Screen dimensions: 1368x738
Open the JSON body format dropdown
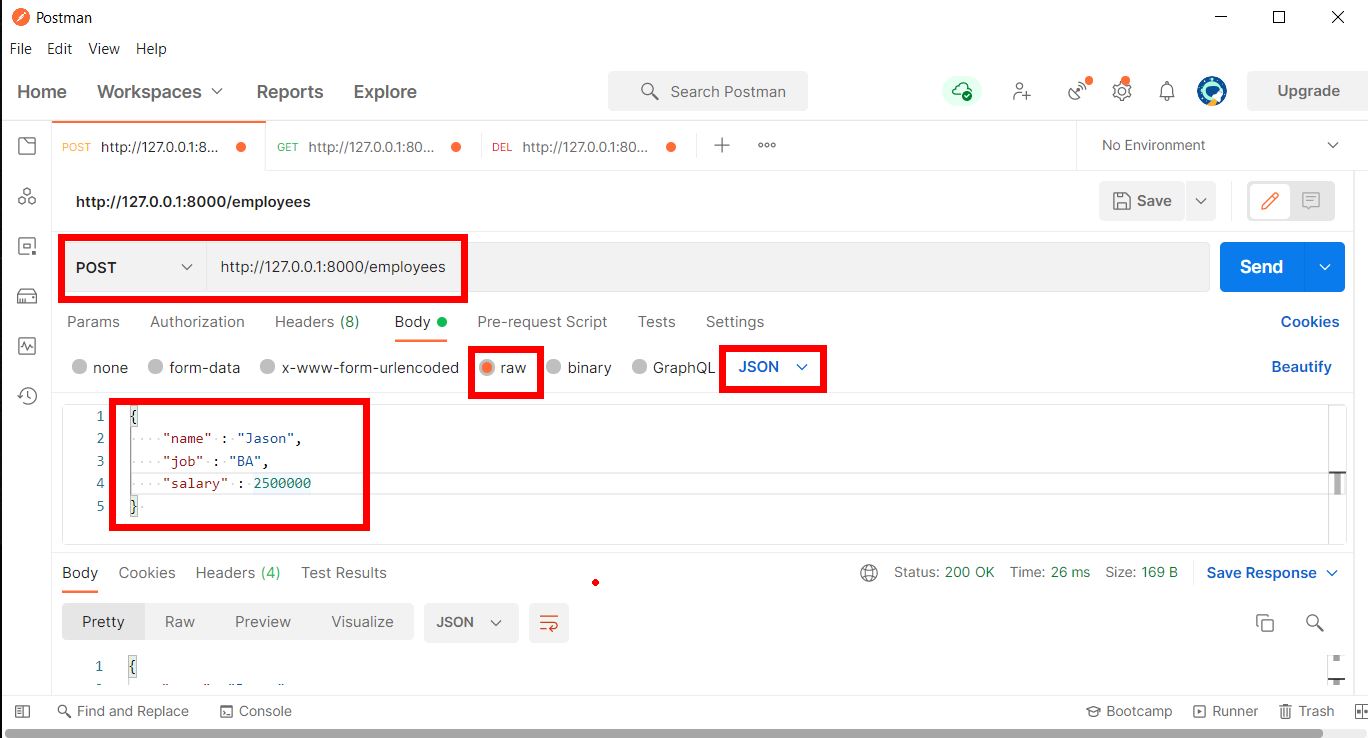coord(772,367)
